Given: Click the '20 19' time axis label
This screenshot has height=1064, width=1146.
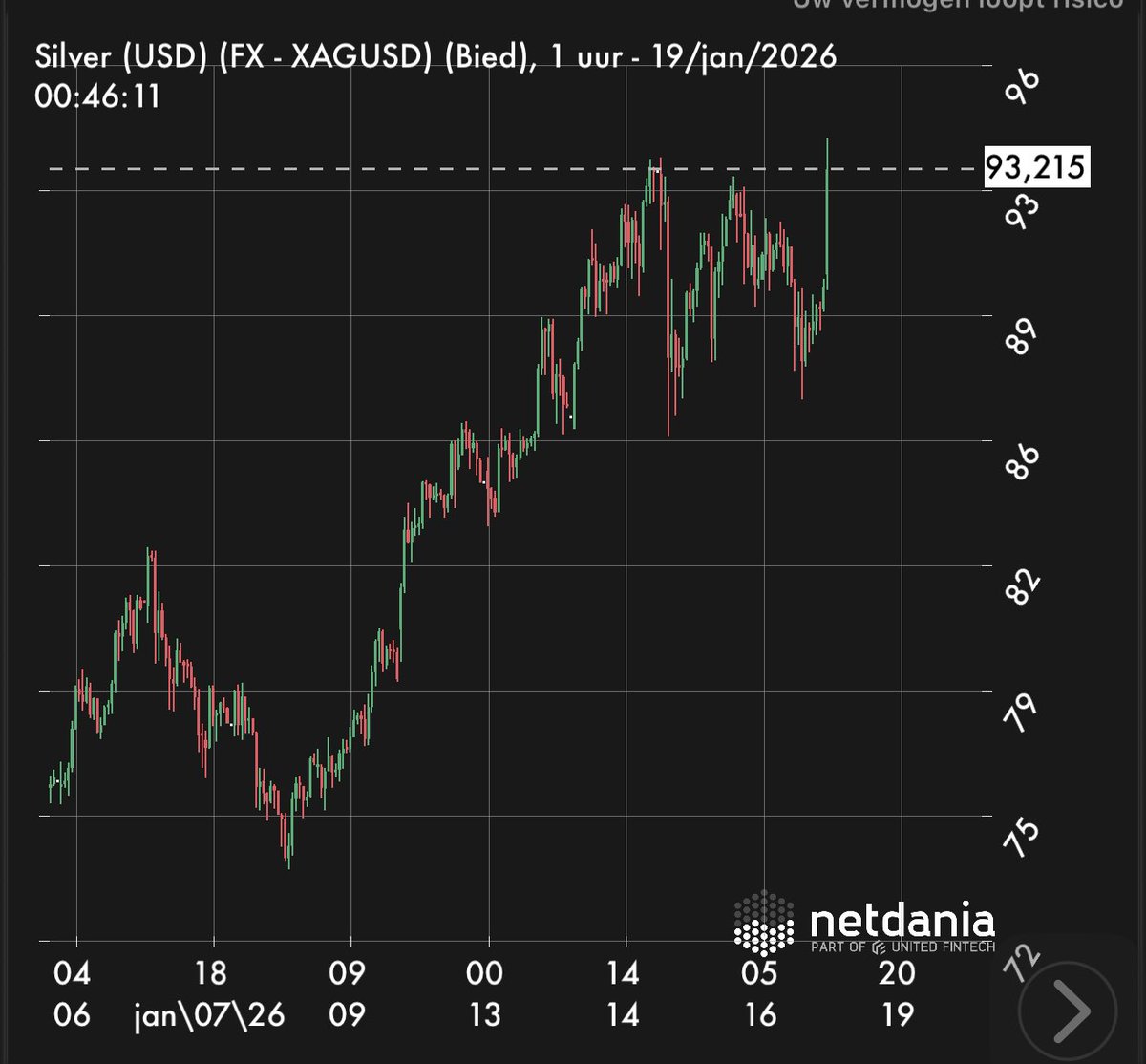Looking at the screenshot, I should pos(898,993).
